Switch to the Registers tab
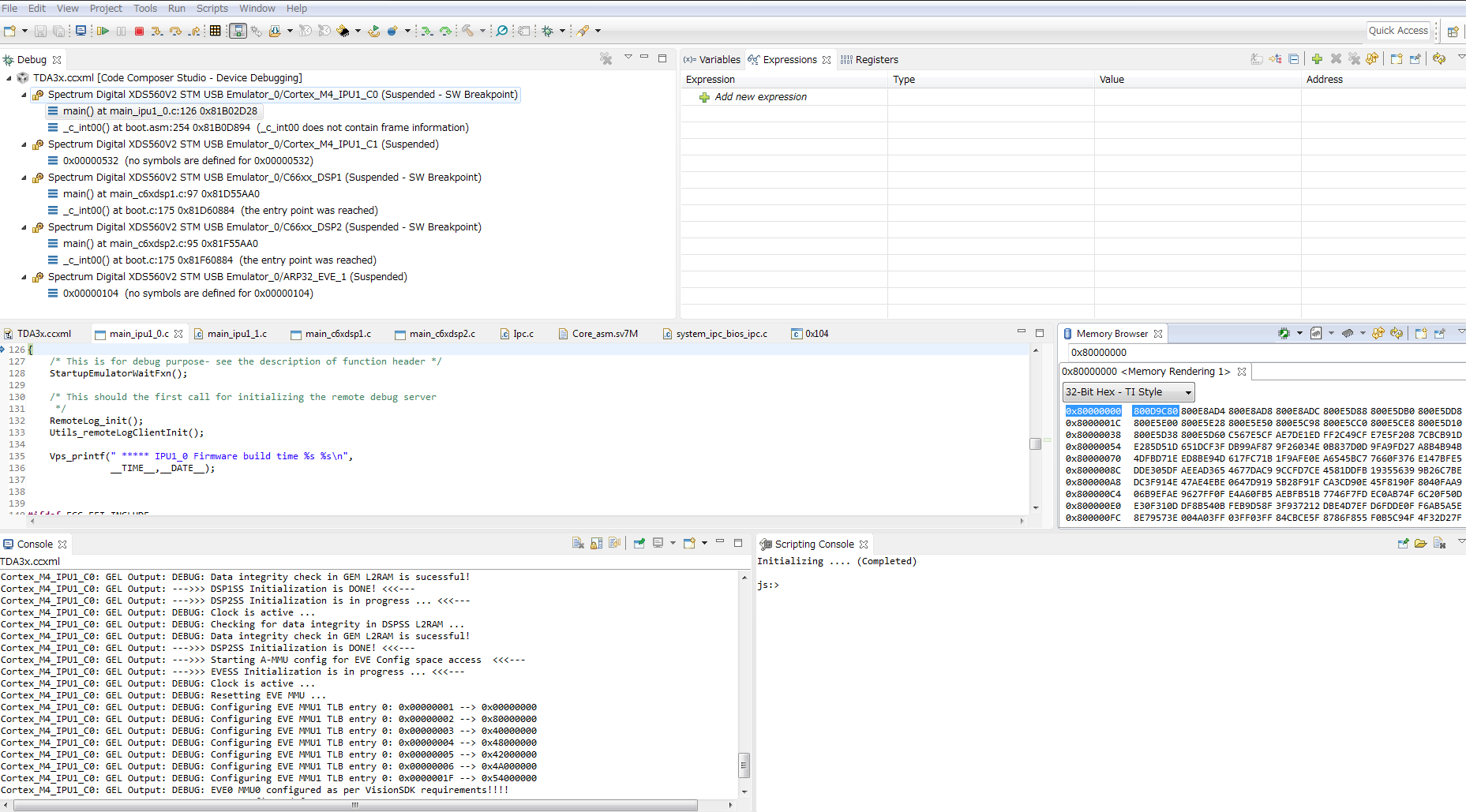This screenshot has height=812, width=1466. click(x=876, y=59)
